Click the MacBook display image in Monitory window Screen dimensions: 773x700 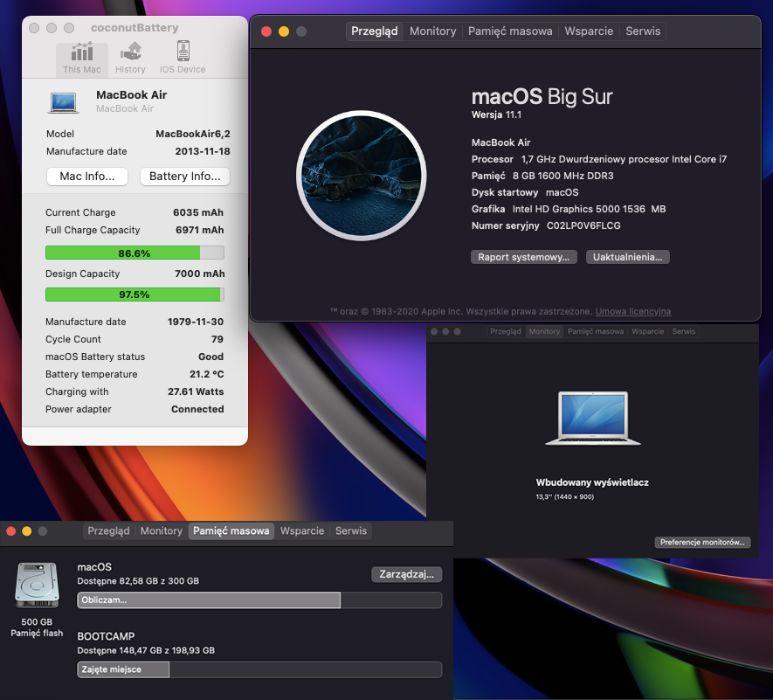coord(593,418)
